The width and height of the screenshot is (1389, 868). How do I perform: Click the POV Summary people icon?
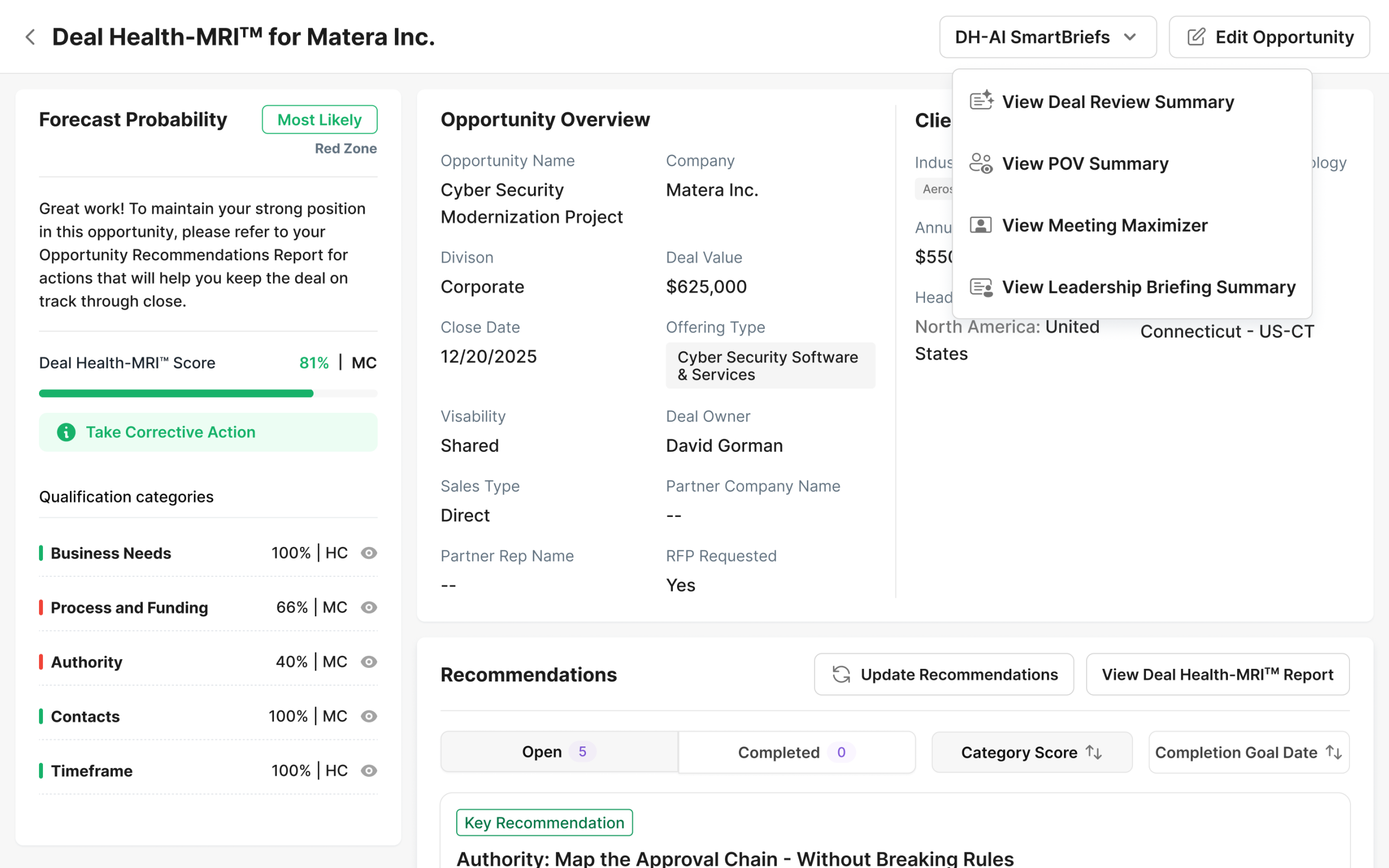pyautogui.click(x=981, y=164)
